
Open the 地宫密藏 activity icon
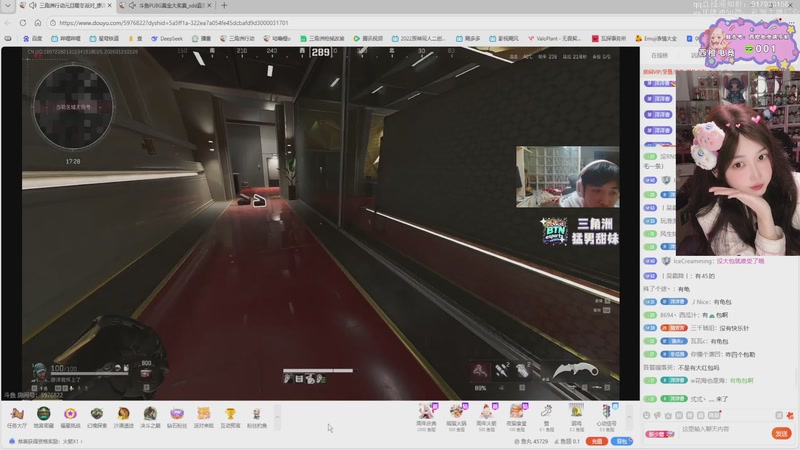(x=43, y=417)
